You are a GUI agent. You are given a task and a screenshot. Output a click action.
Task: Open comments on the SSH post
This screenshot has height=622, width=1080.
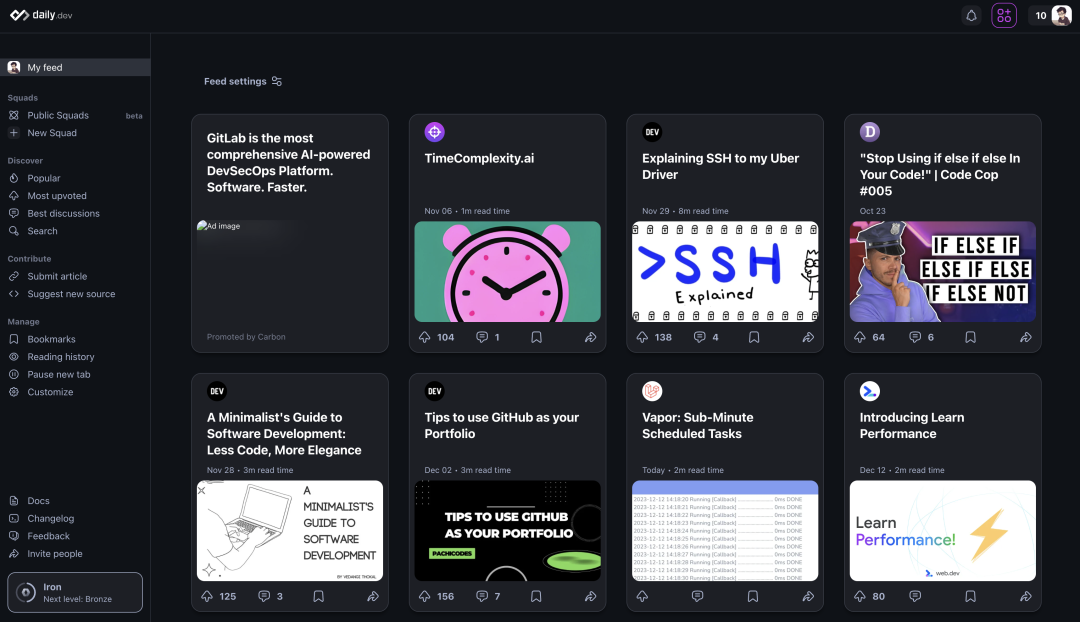700,337
